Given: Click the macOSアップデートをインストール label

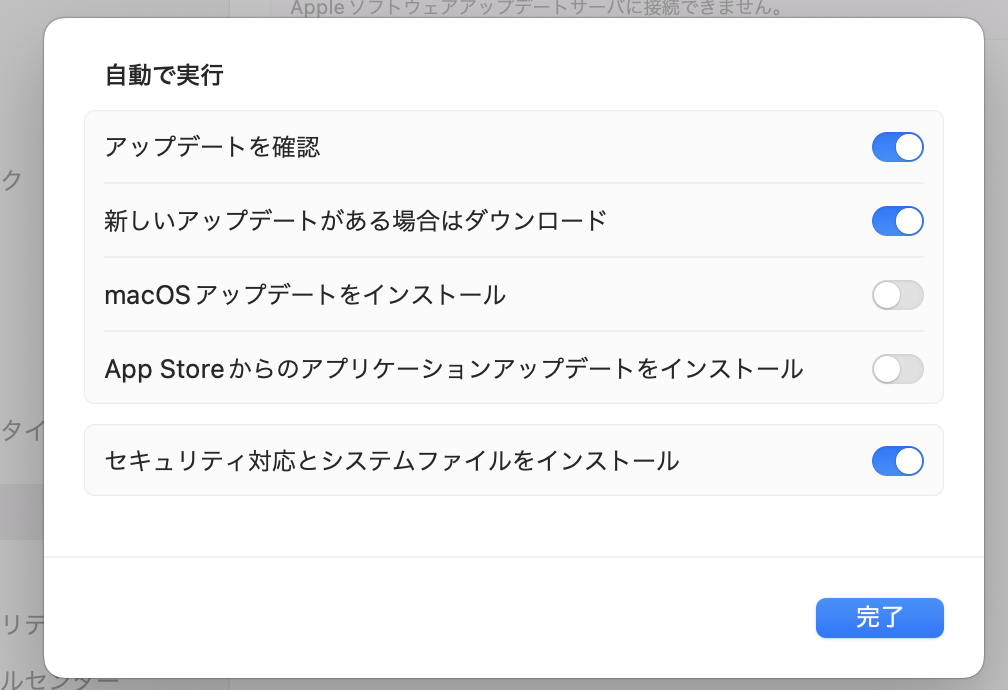Looking at the screenshot, I should tap(305, 296).
